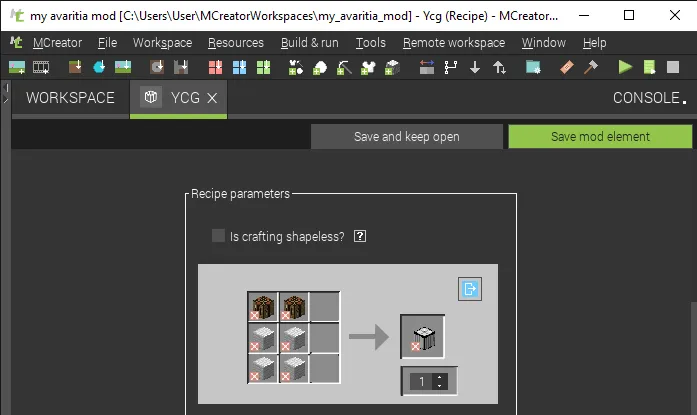The width and height of the screenshot is (697, 415).
Task: Decrease the output count stepper
Action: click(x=440, y=386)
